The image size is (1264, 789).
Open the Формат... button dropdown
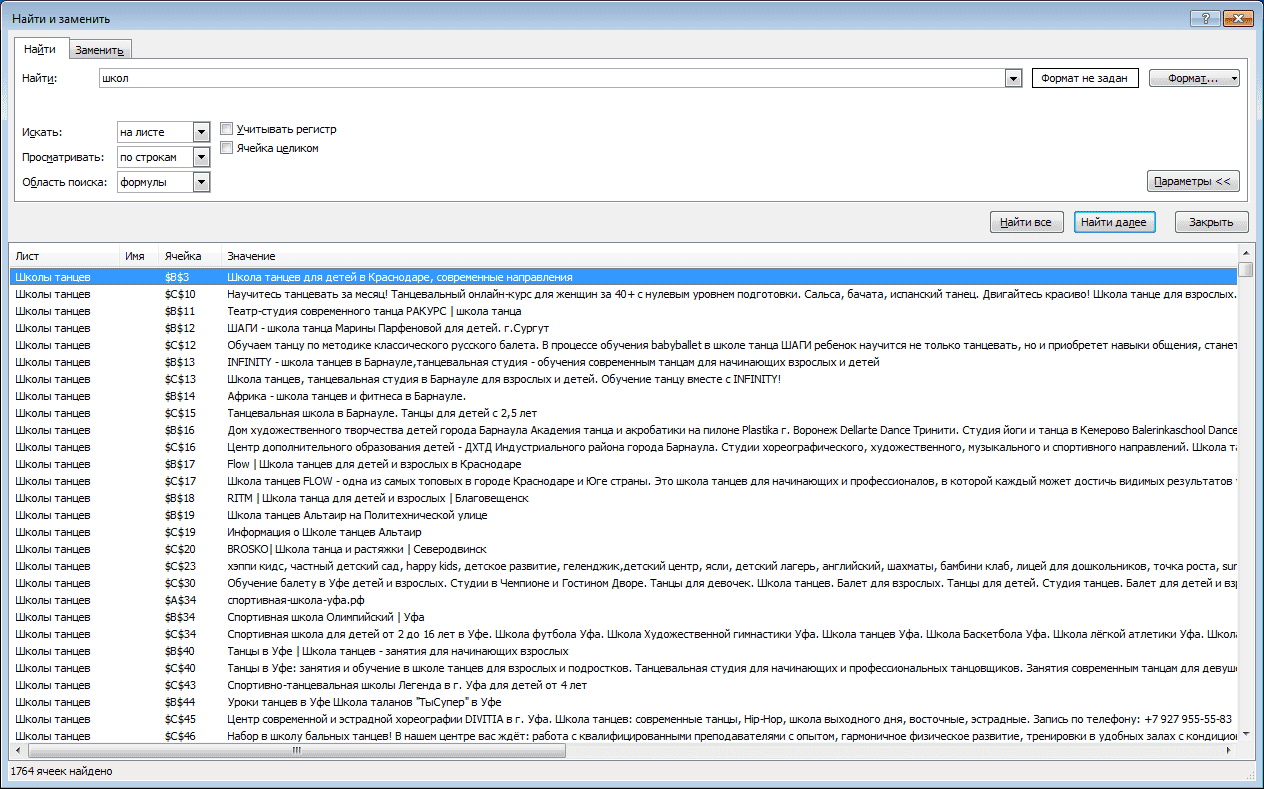click(x=1194, y=79)
